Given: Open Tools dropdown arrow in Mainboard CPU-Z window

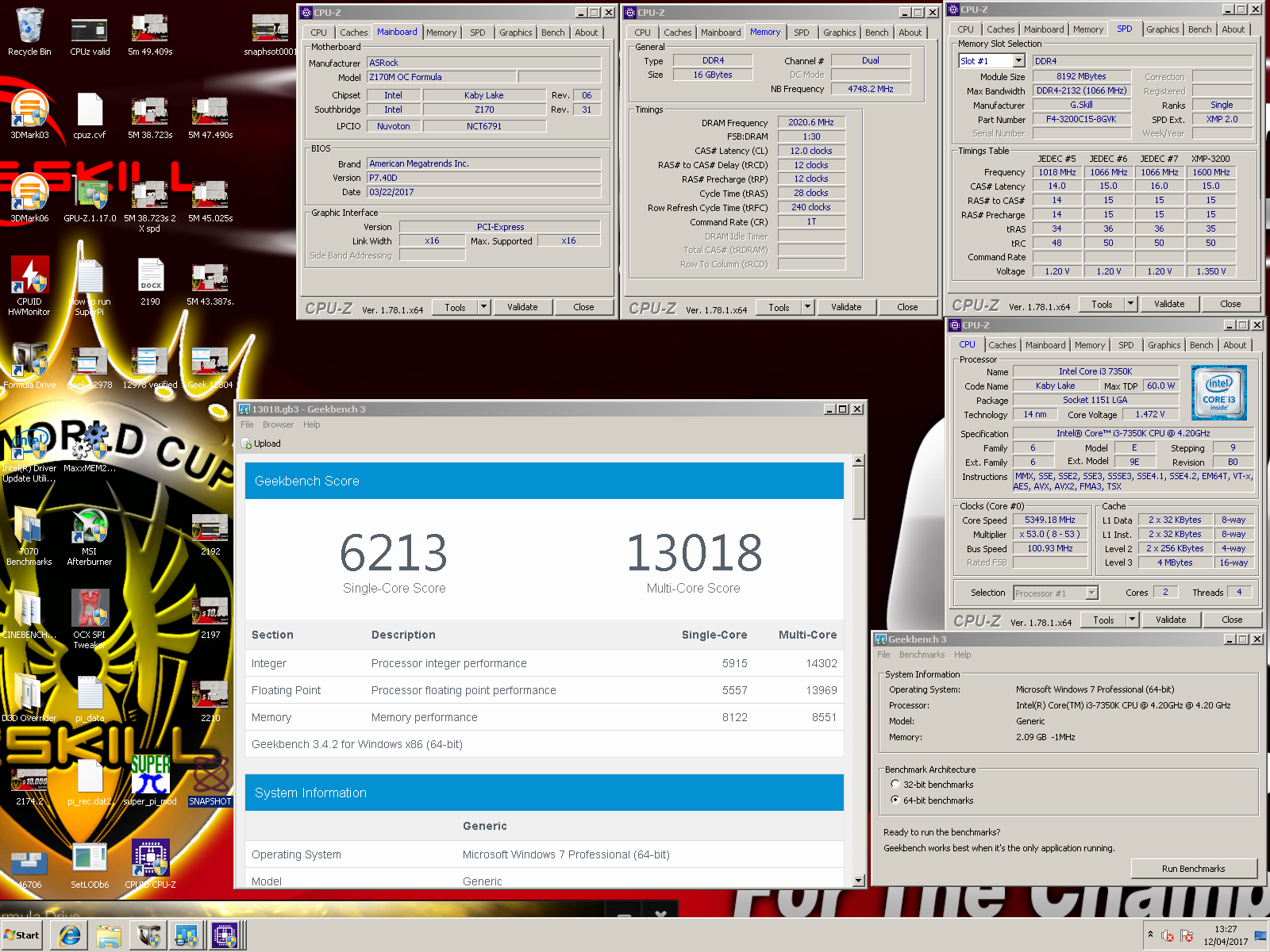Looking at the screenshot, I should (483, 307).
